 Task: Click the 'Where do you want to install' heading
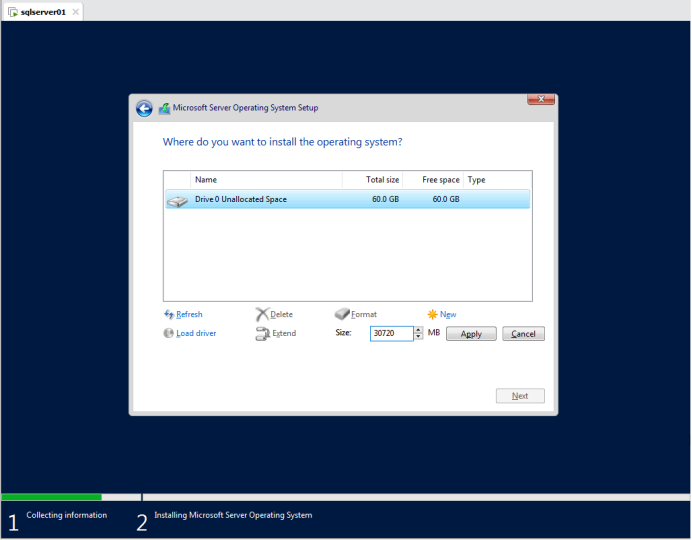282,142
